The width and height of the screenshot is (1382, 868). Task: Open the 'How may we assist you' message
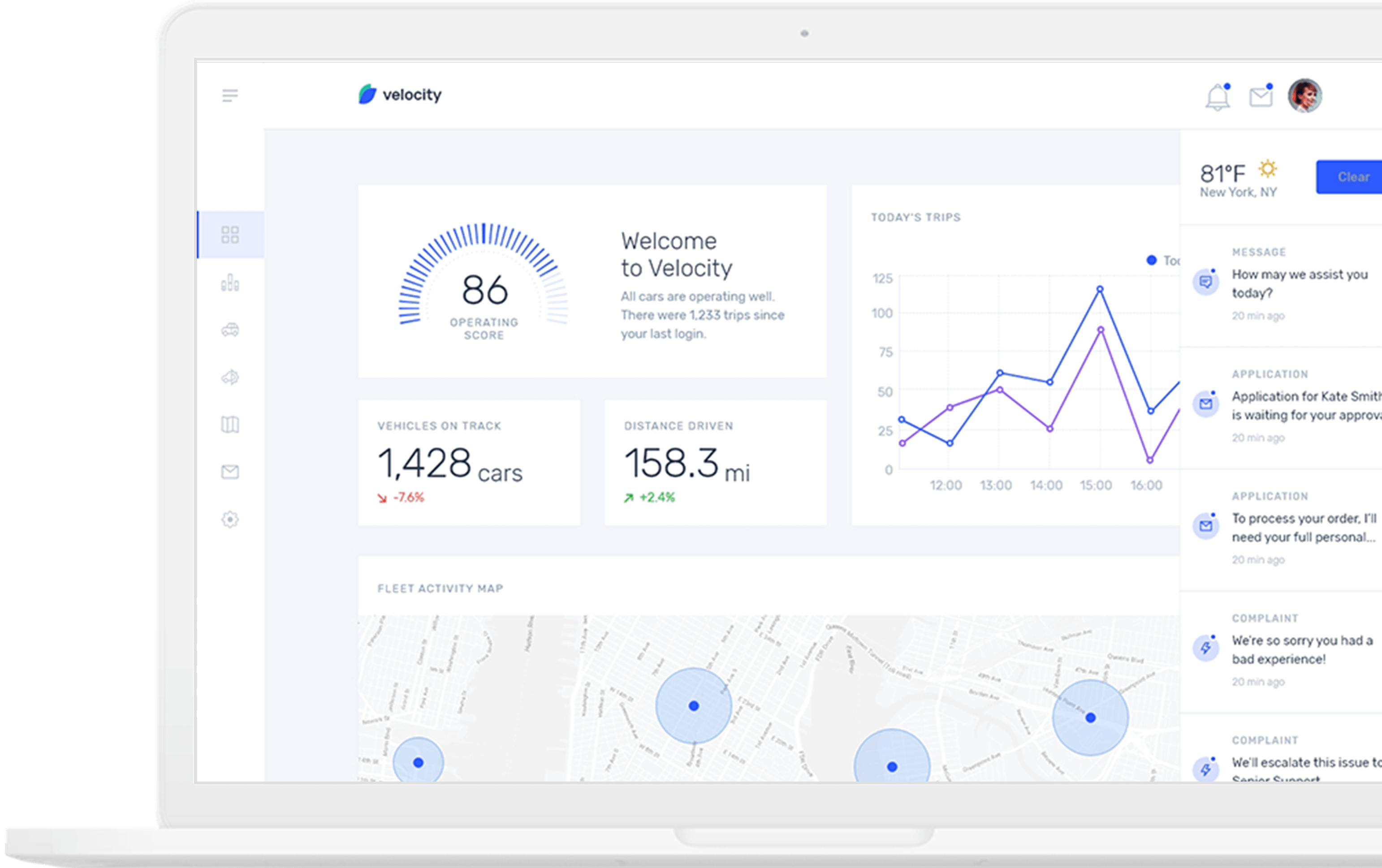(1299, 284)
